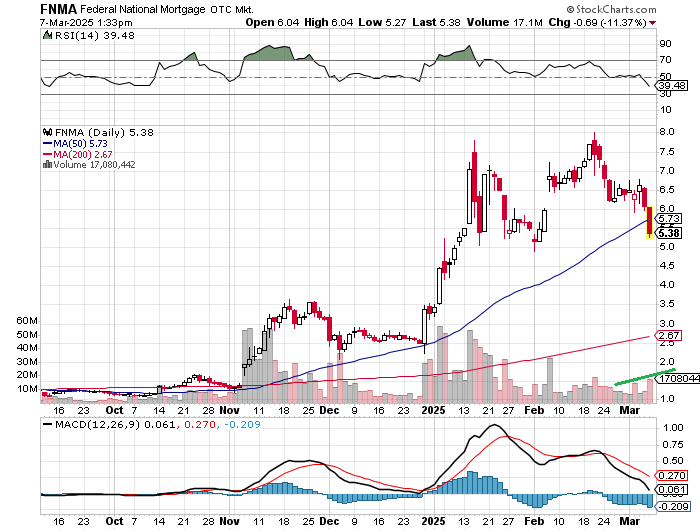Click the Mar label on the price chart date axis
The image size is (700, 530).
(630, 410)
